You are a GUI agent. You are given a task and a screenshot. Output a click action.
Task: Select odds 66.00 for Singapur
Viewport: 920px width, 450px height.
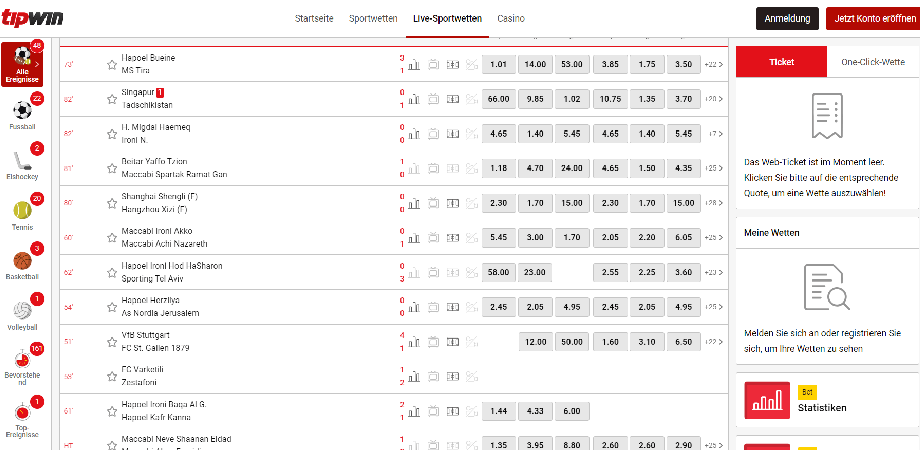(x=499, y=99)
